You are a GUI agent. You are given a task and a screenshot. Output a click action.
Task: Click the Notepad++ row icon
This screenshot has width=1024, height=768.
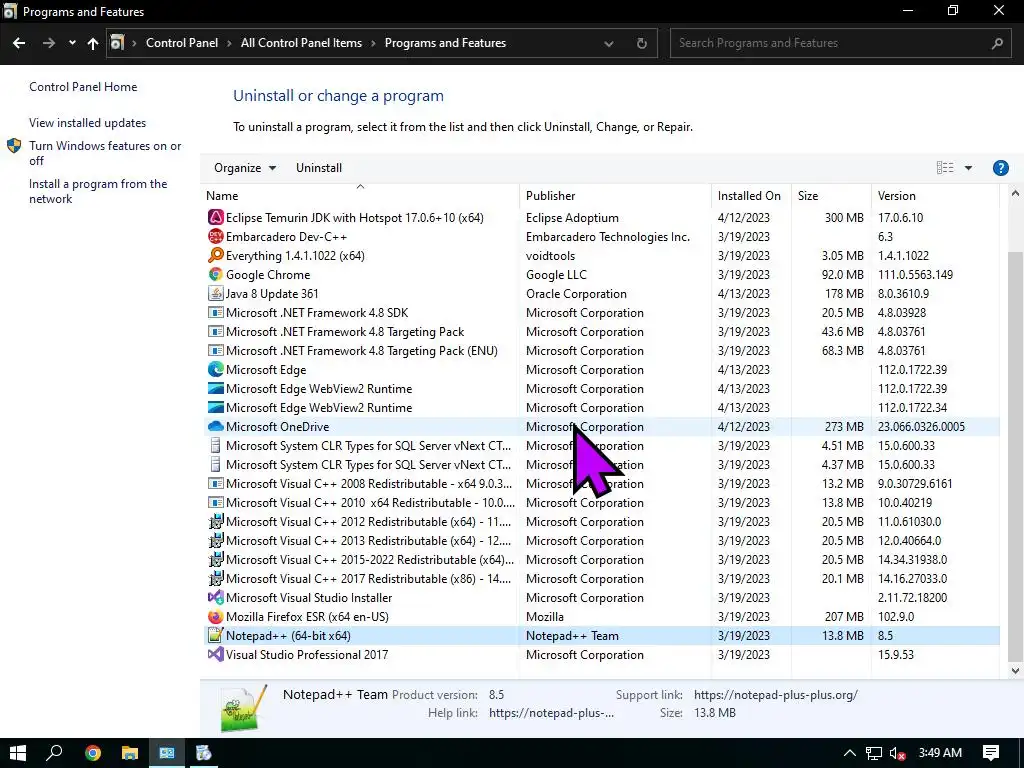click(216, 635)
